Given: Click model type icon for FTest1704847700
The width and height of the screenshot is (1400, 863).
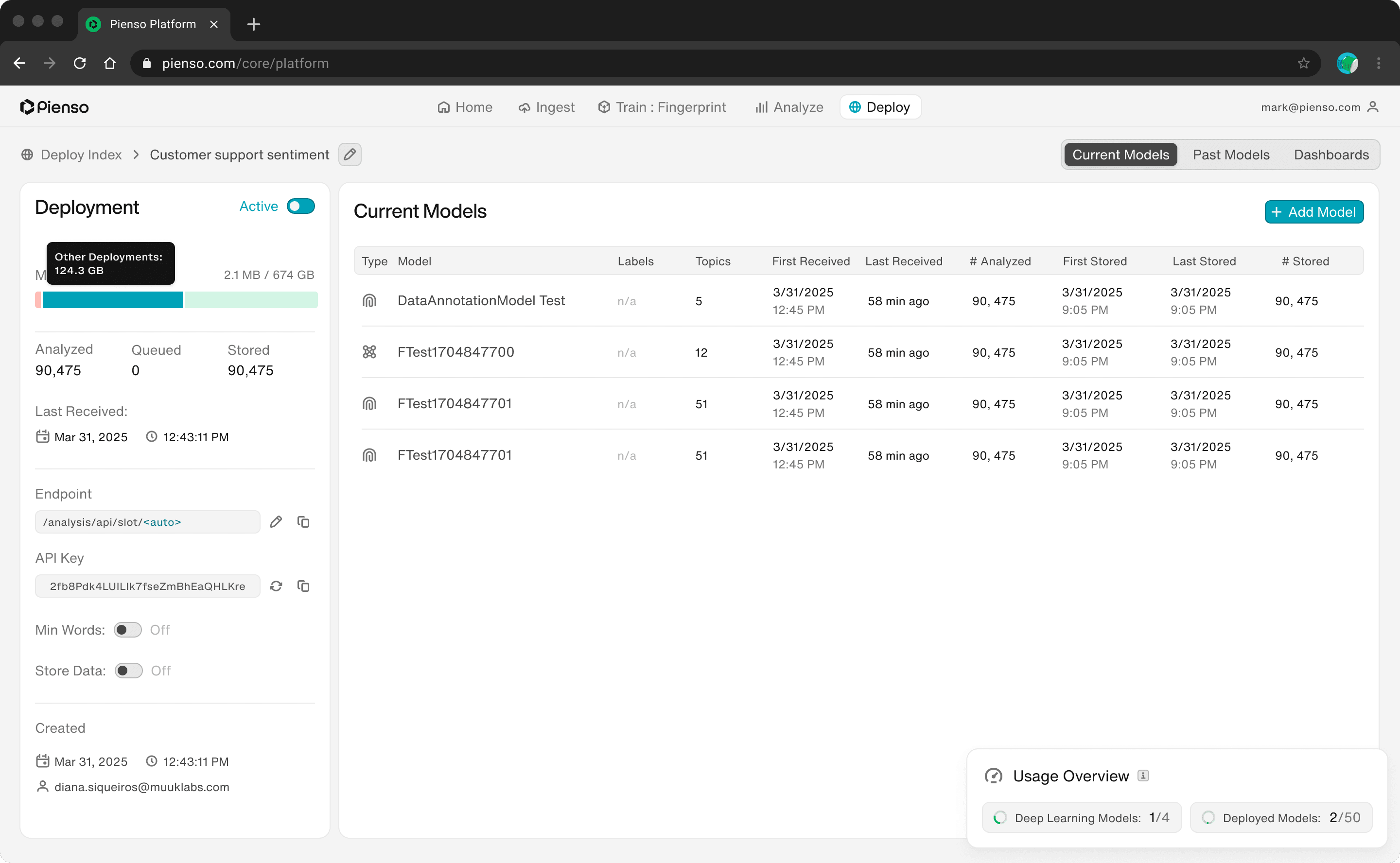Looking at the screenshot, I should click(x=369, y=352).
